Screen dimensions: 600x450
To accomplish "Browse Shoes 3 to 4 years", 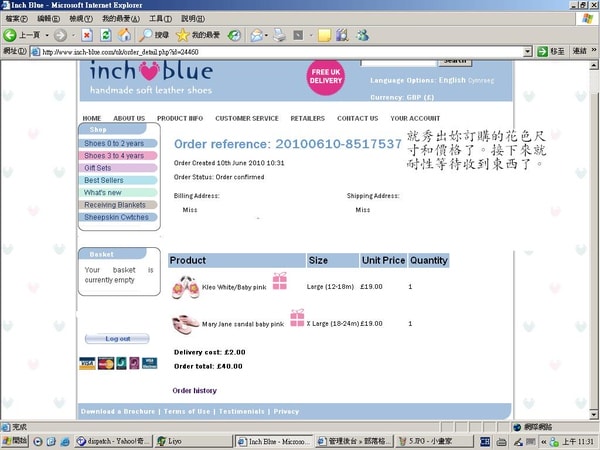I will click(118, 155).
